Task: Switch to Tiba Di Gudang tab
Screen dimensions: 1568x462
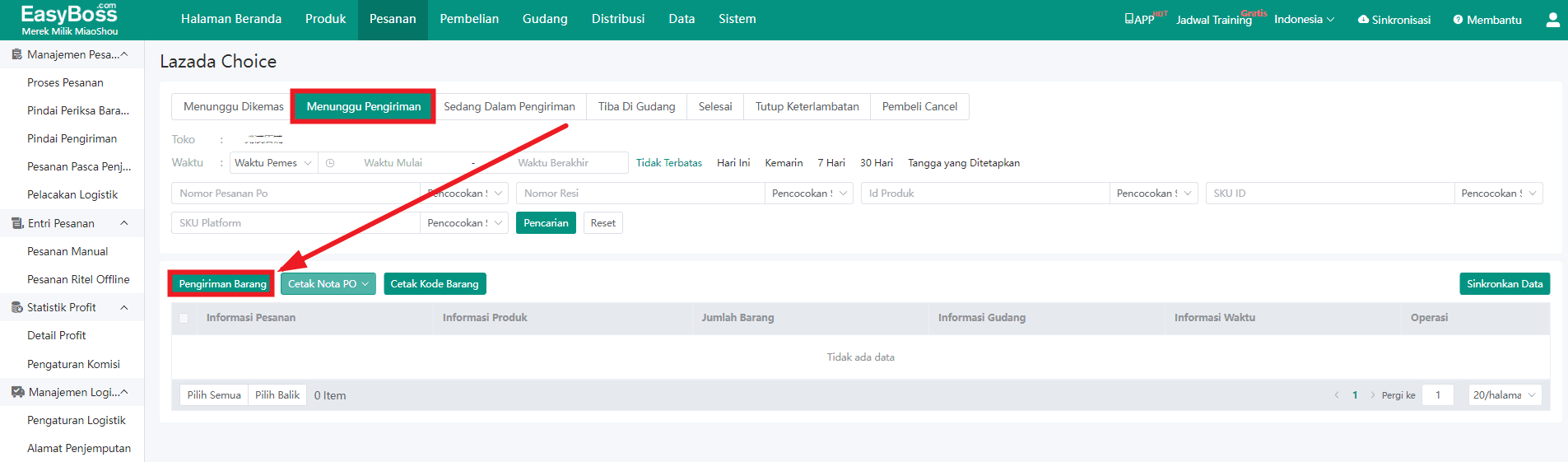Action: pos(636,107)
